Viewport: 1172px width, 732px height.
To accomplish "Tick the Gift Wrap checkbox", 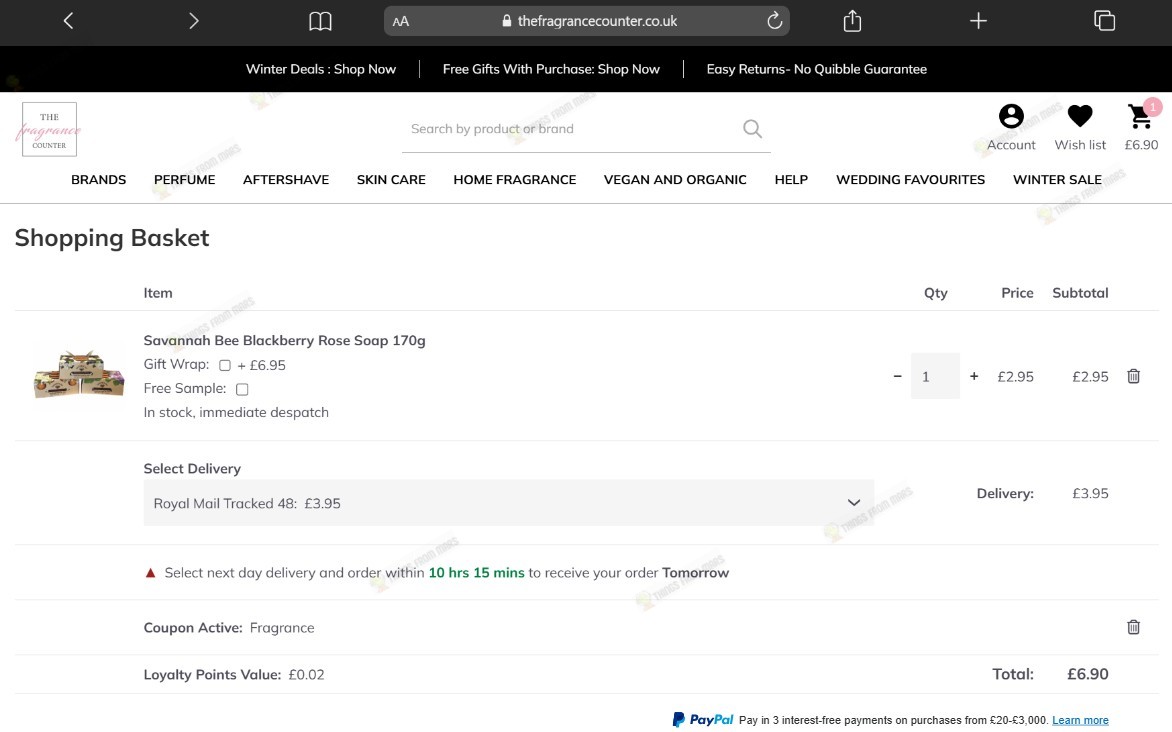I will (225, 366).
